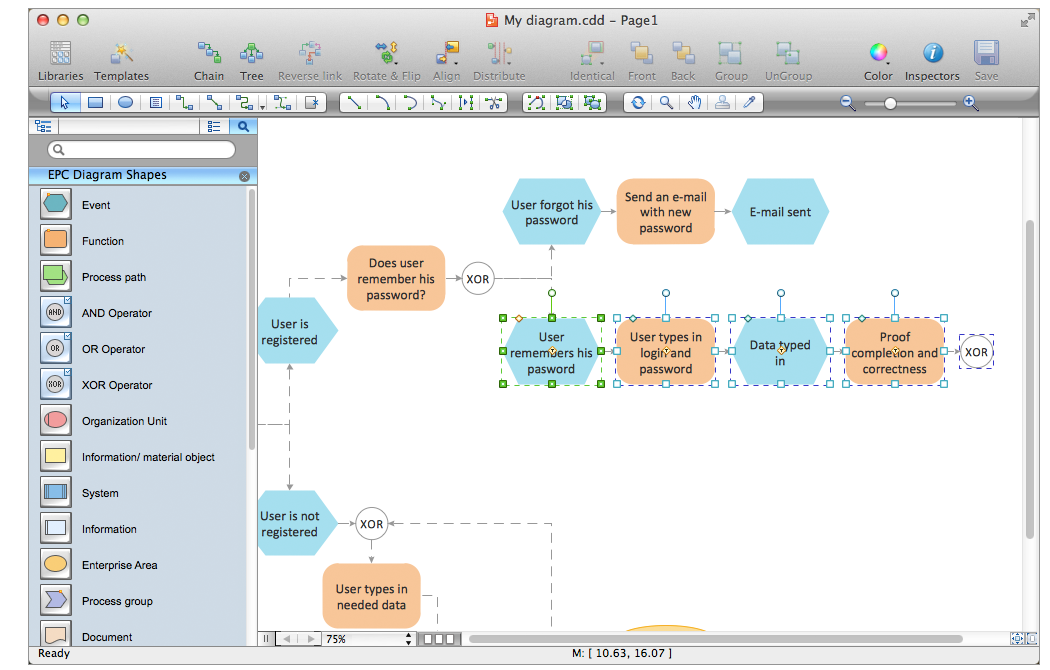Toggle the library tree view button
This screenshot has width=1050, height=670.
click(43, 126)
